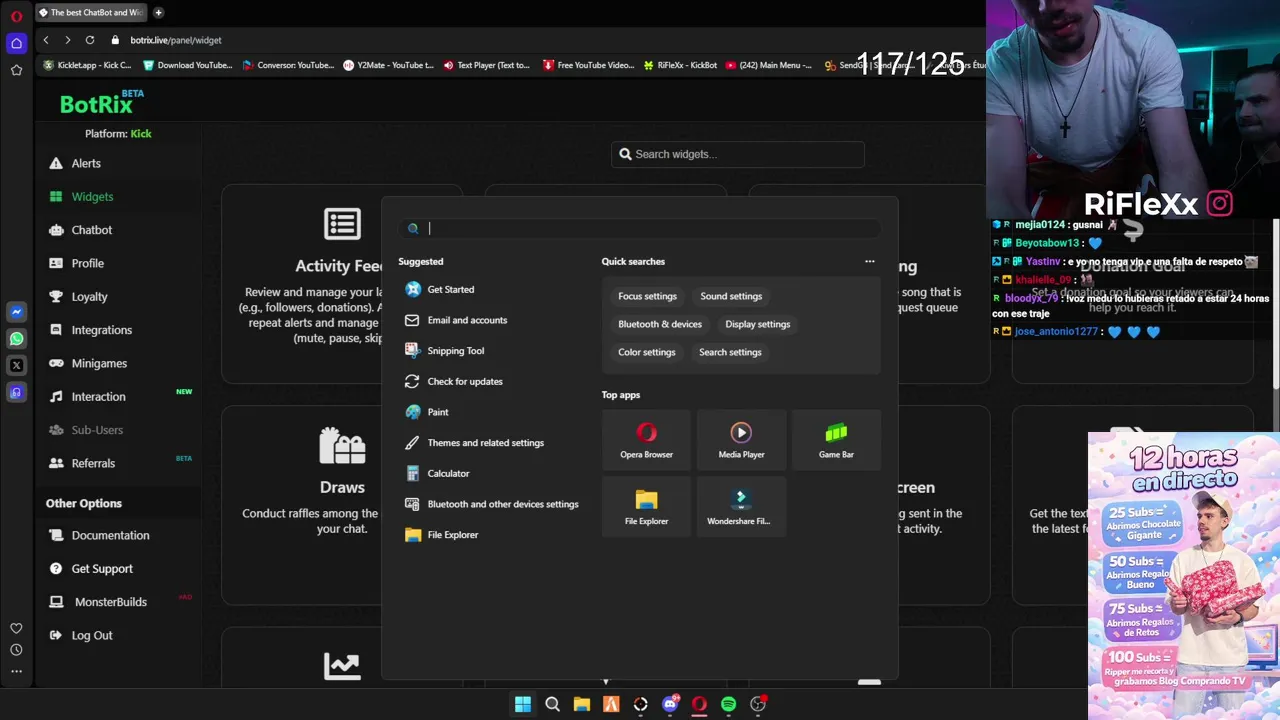The image size is (1280, 720).
Task: Go back in browser history
Action: pos(46,40)
